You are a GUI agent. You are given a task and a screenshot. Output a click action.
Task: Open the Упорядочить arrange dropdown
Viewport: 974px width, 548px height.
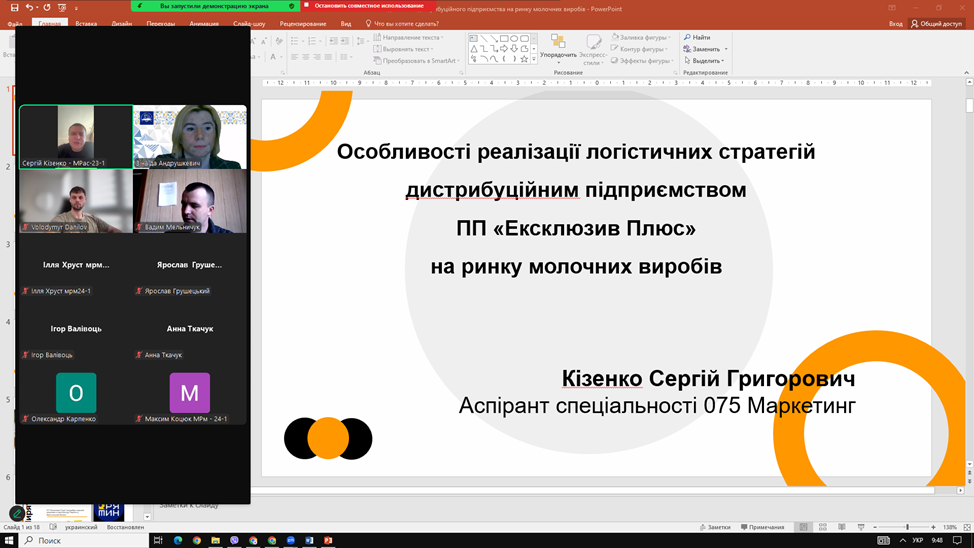click(x=558, y=50)
